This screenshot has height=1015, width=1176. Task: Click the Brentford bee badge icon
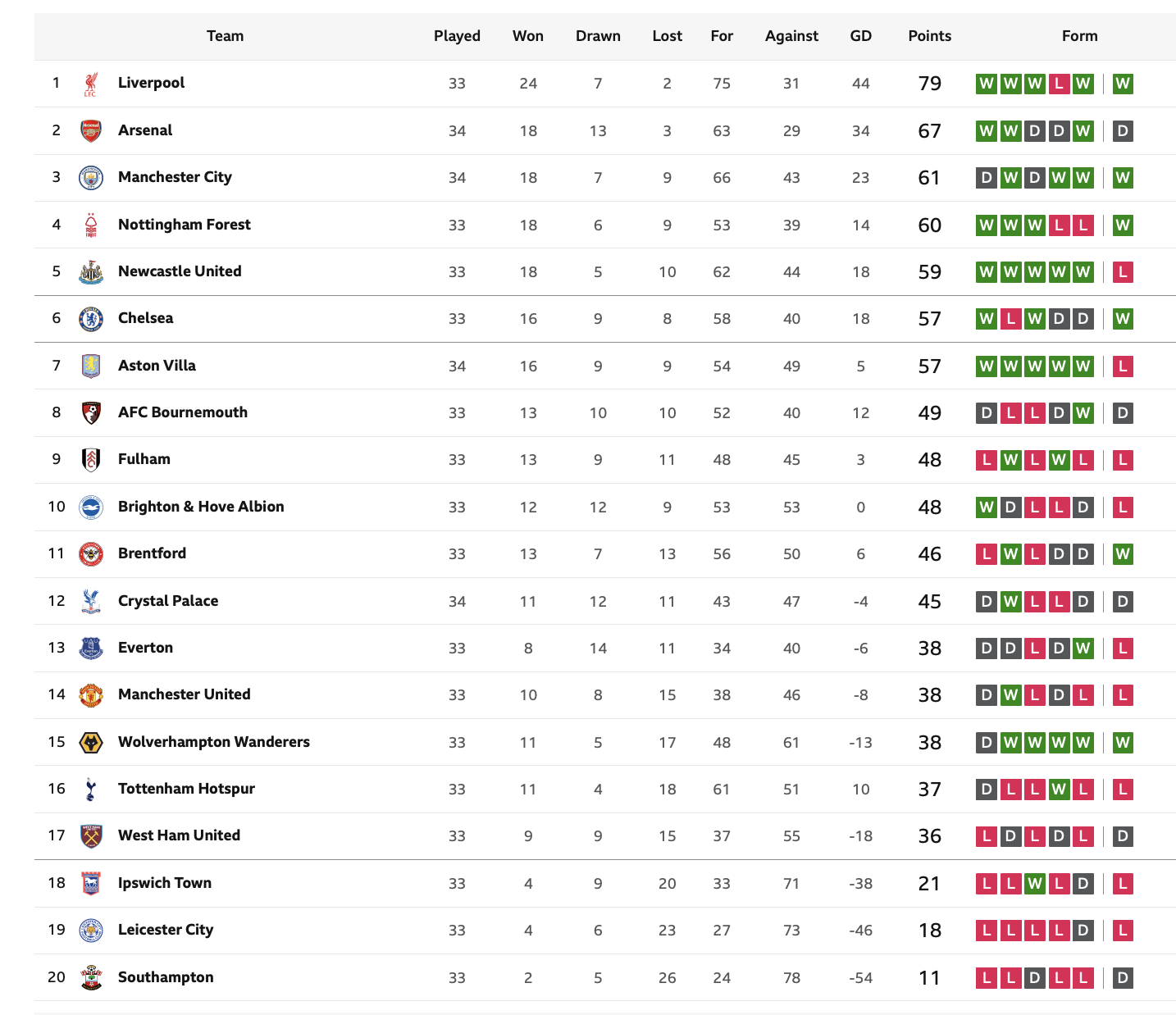tap(91, 554)
